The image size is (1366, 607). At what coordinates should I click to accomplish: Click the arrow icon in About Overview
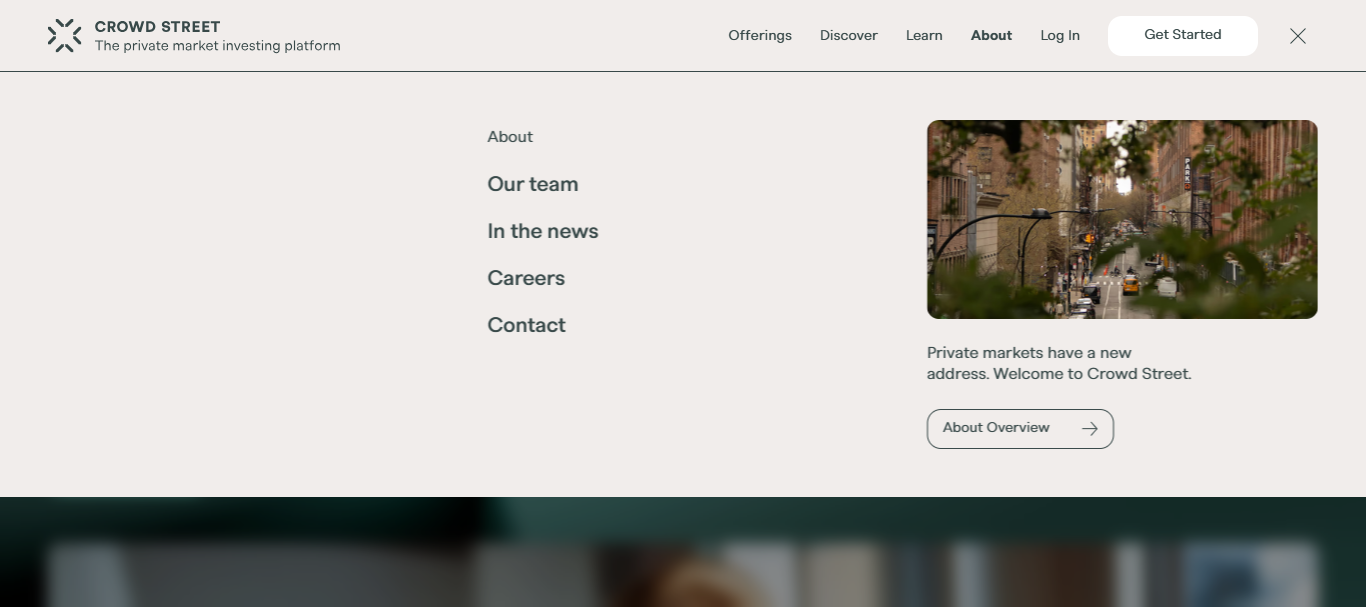tap(1090, 429)
